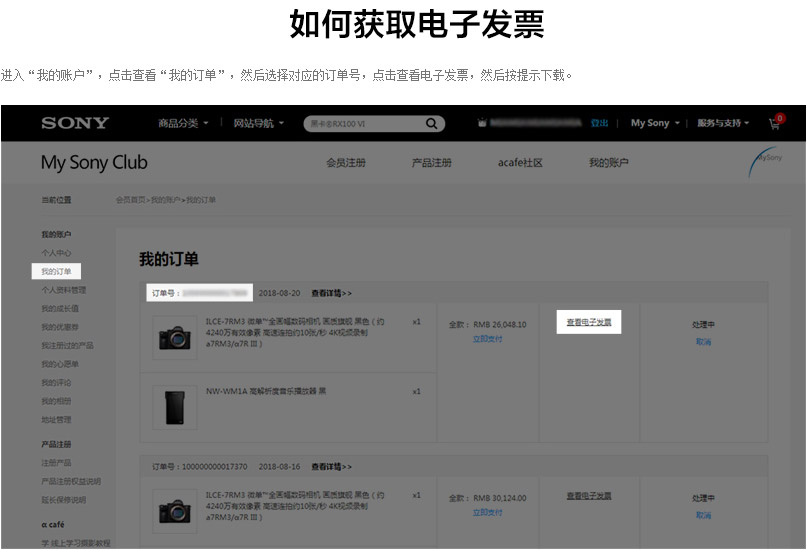Image resolution: width=807 pixels, height=550 pixels.
Task: Select 我注册过的产品 in the sidebar
Action: [67, 345]
